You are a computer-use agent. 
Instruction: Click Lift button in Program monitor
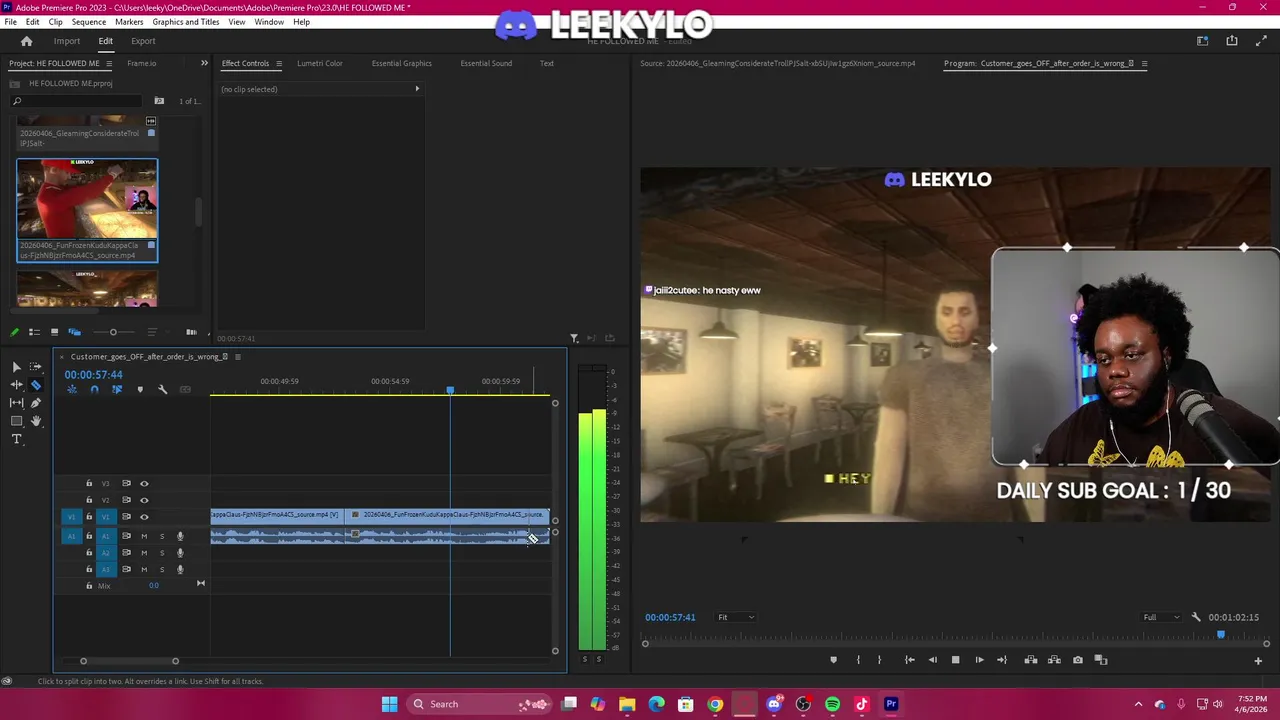pos(1030,660)
